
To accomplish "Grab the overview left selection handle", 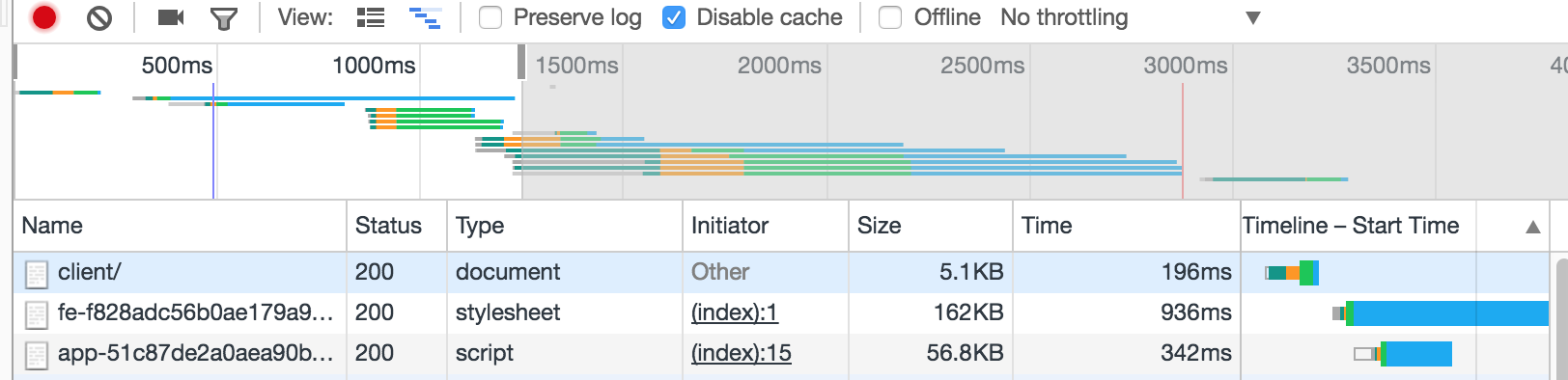I will (15, 63).
